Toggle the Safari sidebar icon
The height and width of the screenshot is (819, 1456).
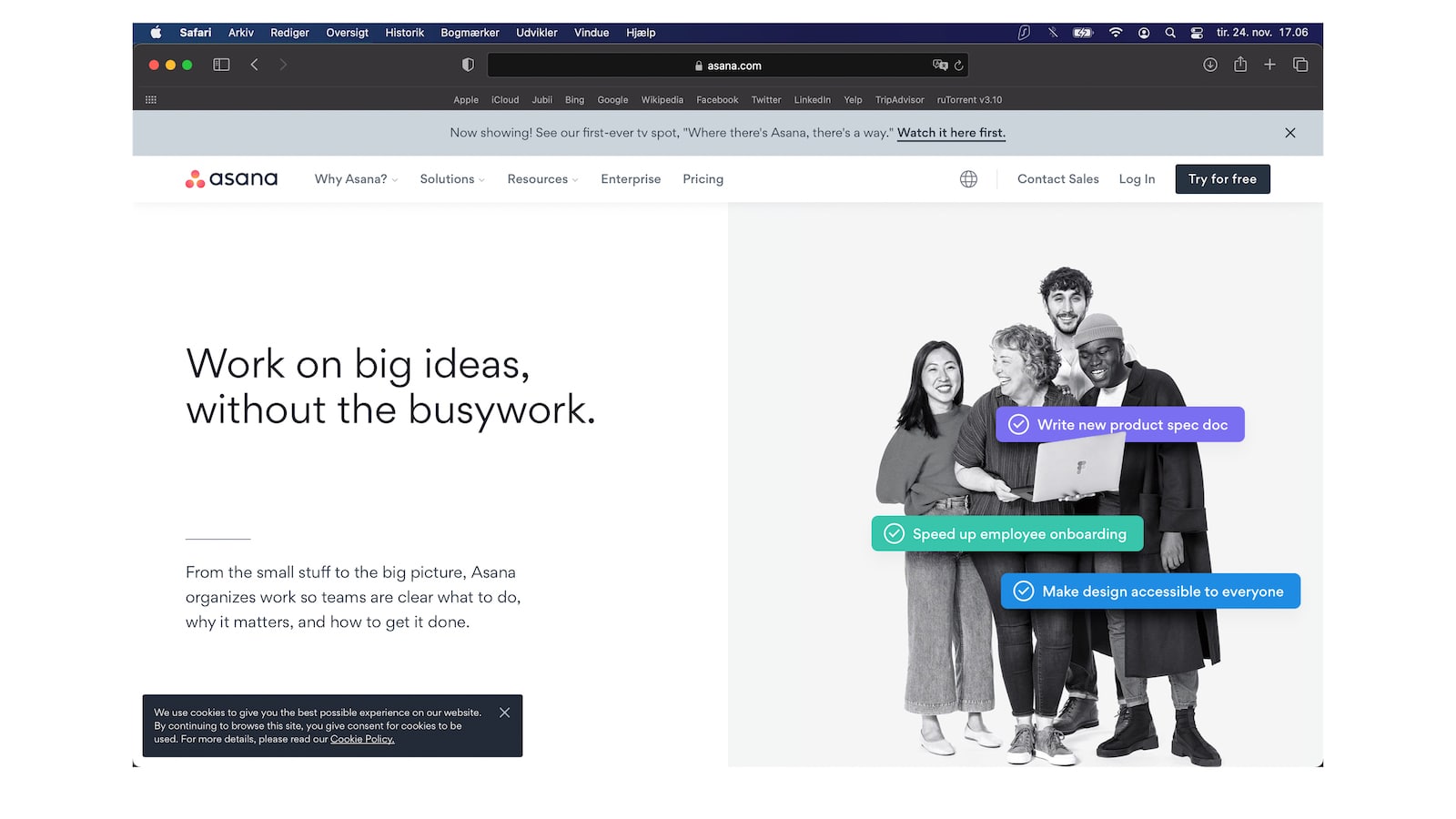pos(221,65)
